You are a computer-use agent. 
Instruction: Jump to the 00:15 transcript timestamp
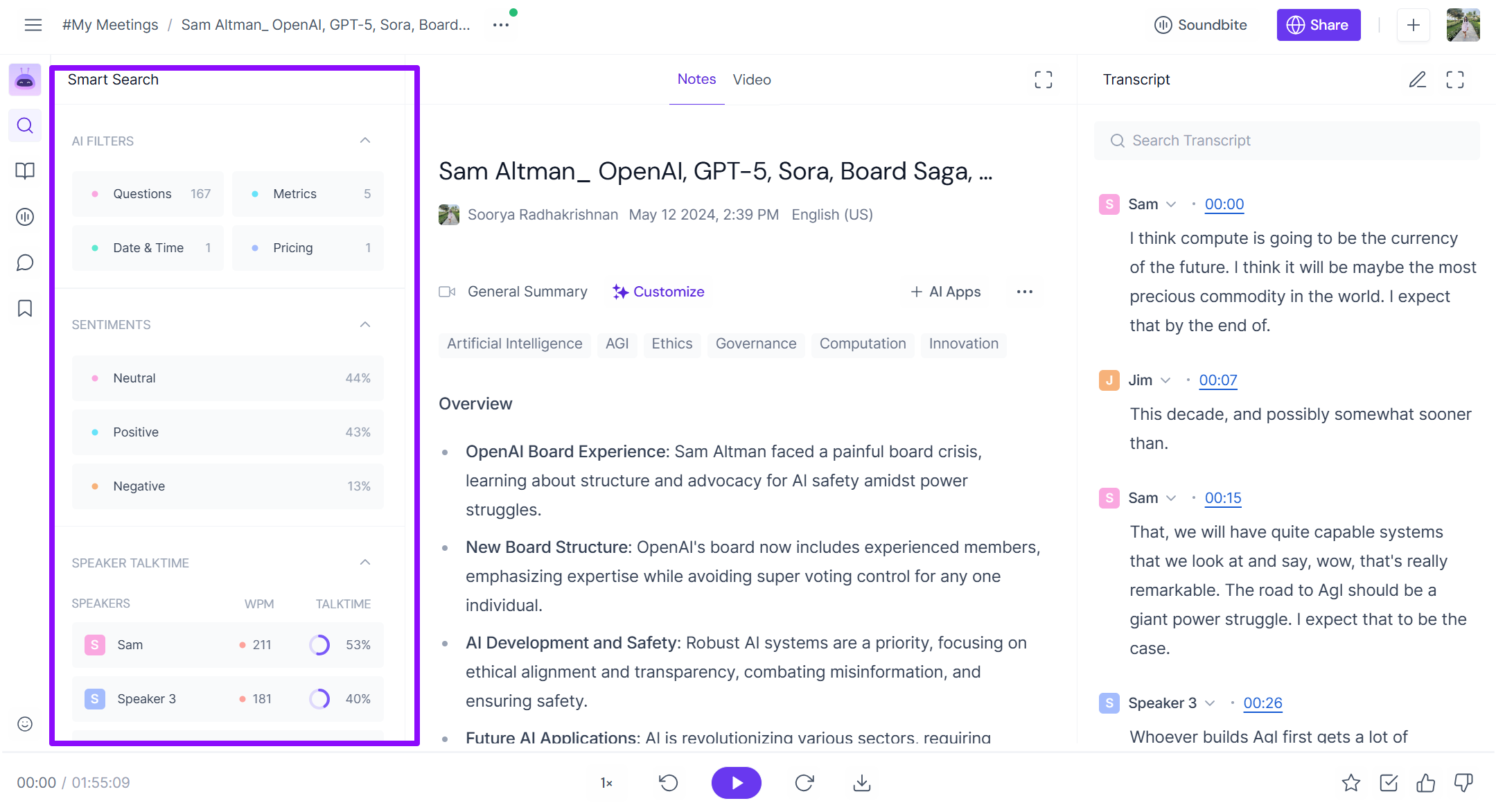coord(1222,498)
